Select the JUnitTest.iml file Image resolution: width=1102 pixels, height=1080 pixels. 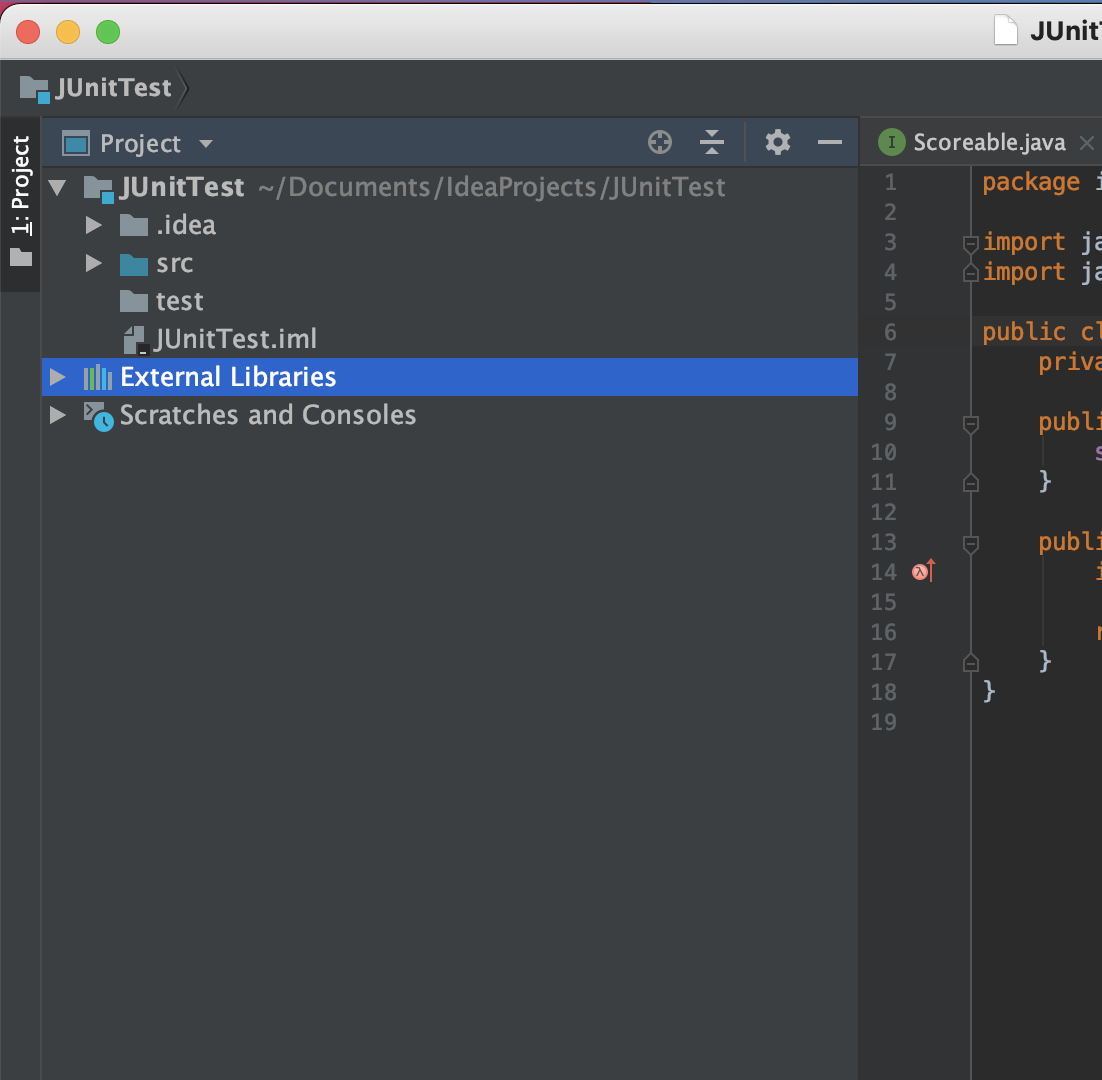point(450,339)
